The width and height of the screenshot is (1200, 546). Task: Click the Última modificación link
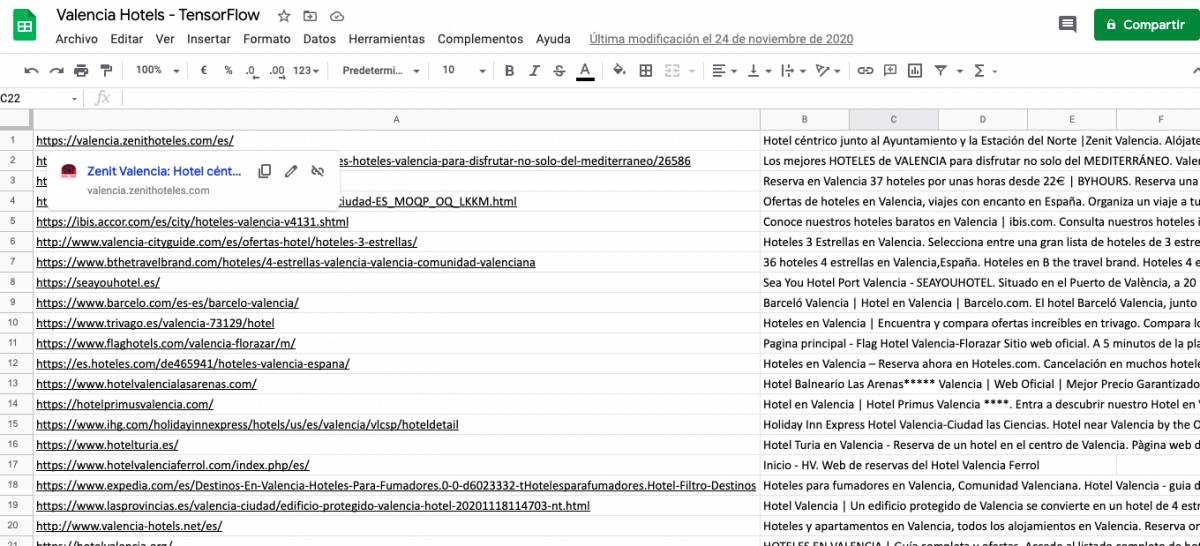pyautogui.click(x=721, y=39)
